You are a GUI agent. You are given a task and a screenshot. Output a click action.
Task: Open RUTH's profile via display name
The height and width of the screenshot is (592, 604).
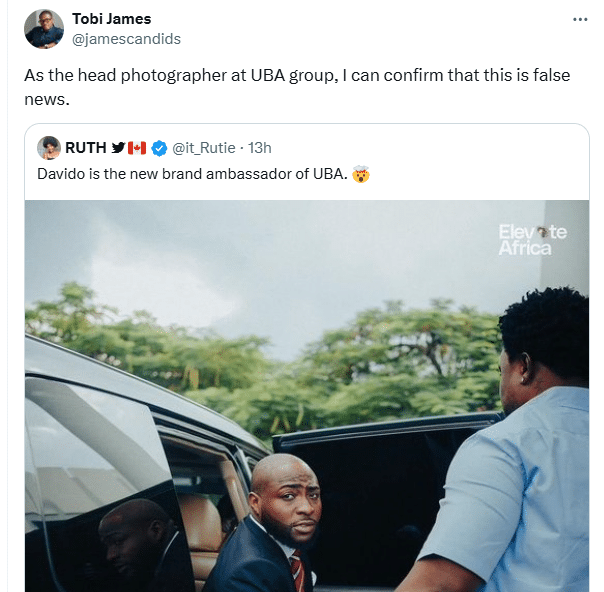click(x=86, y=148)
